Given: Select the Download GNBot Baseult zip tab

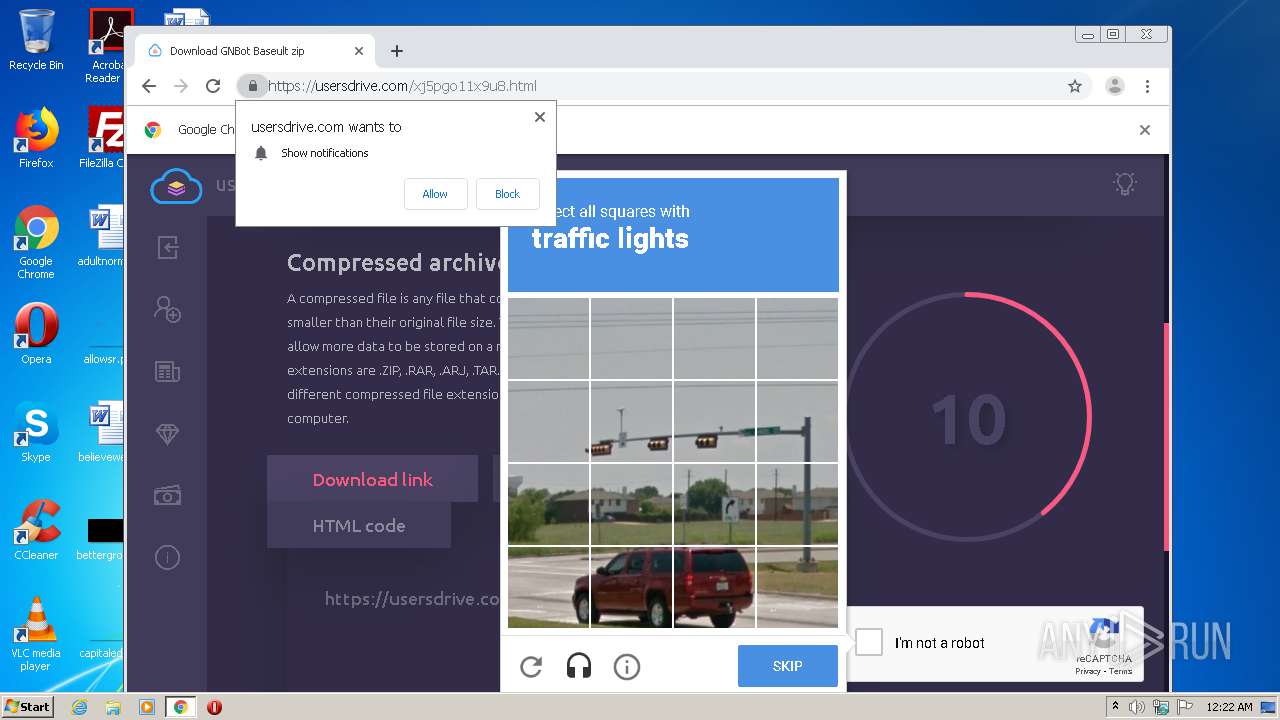Looking at the screenshot, I should click(x=254, y=51).
